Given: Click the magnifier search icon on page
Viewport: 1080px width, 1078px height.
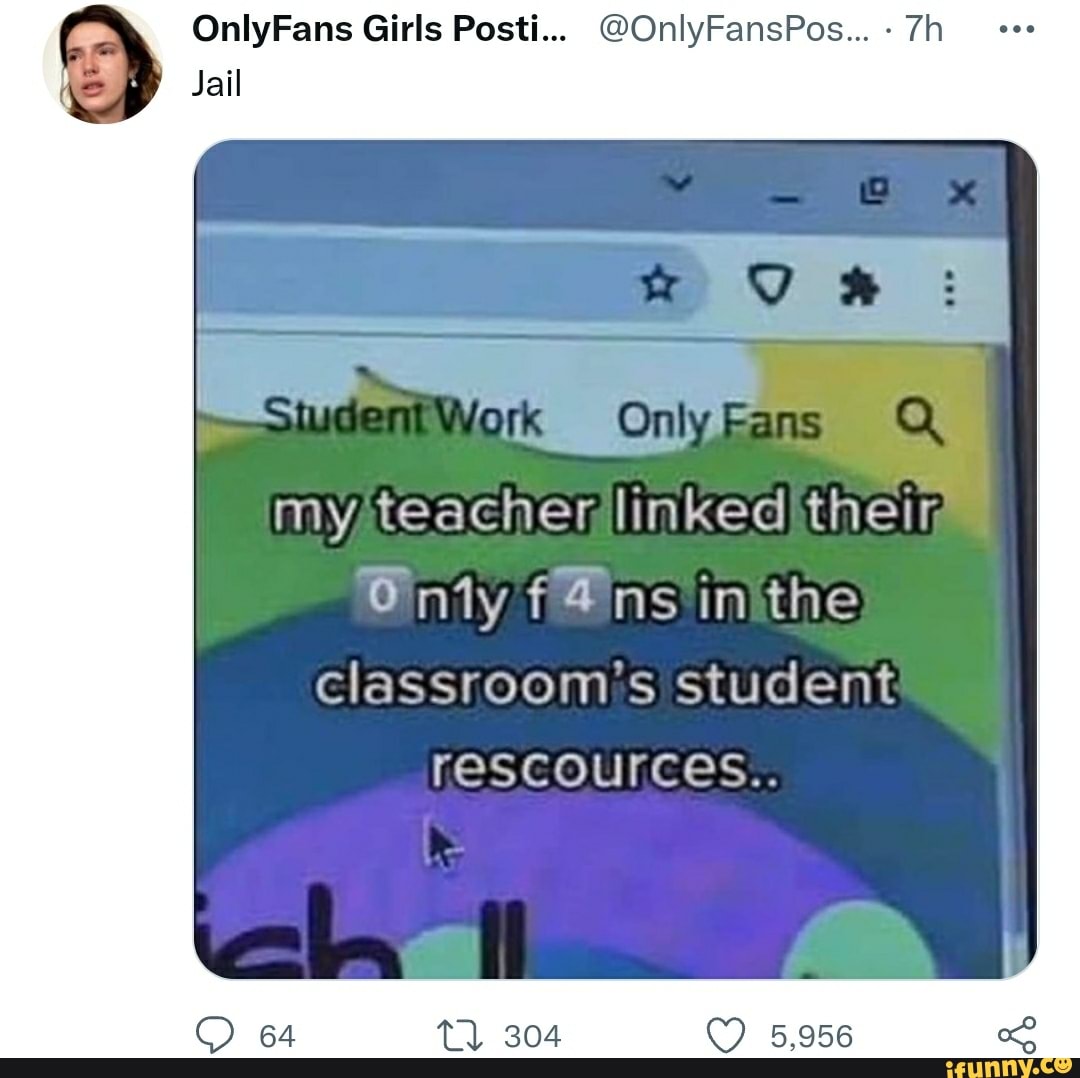Looking at the screenshot, I should (x=920, y=422).
